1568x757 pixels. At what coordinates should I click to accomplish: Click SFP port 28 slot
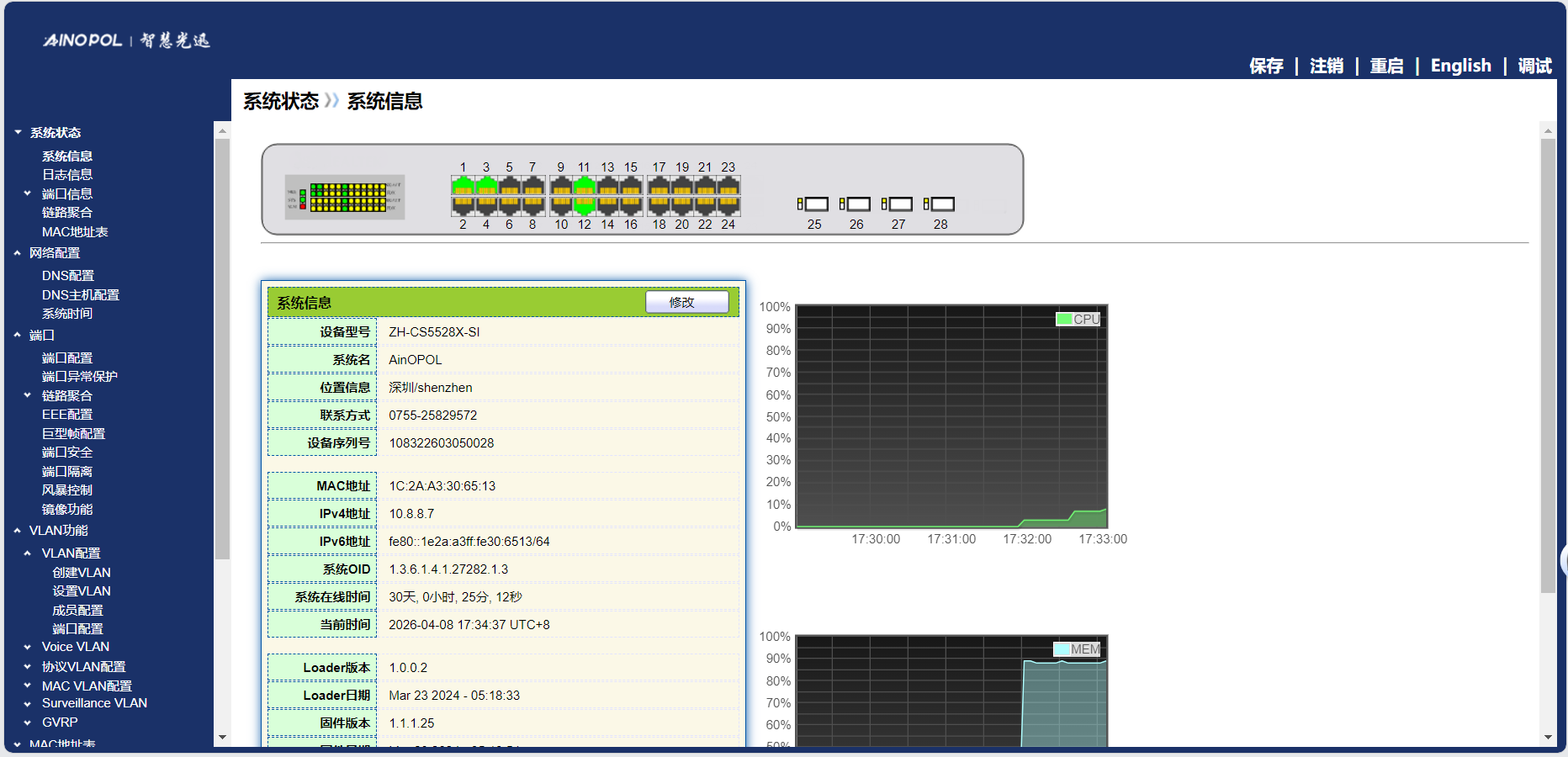click(940, 204)
